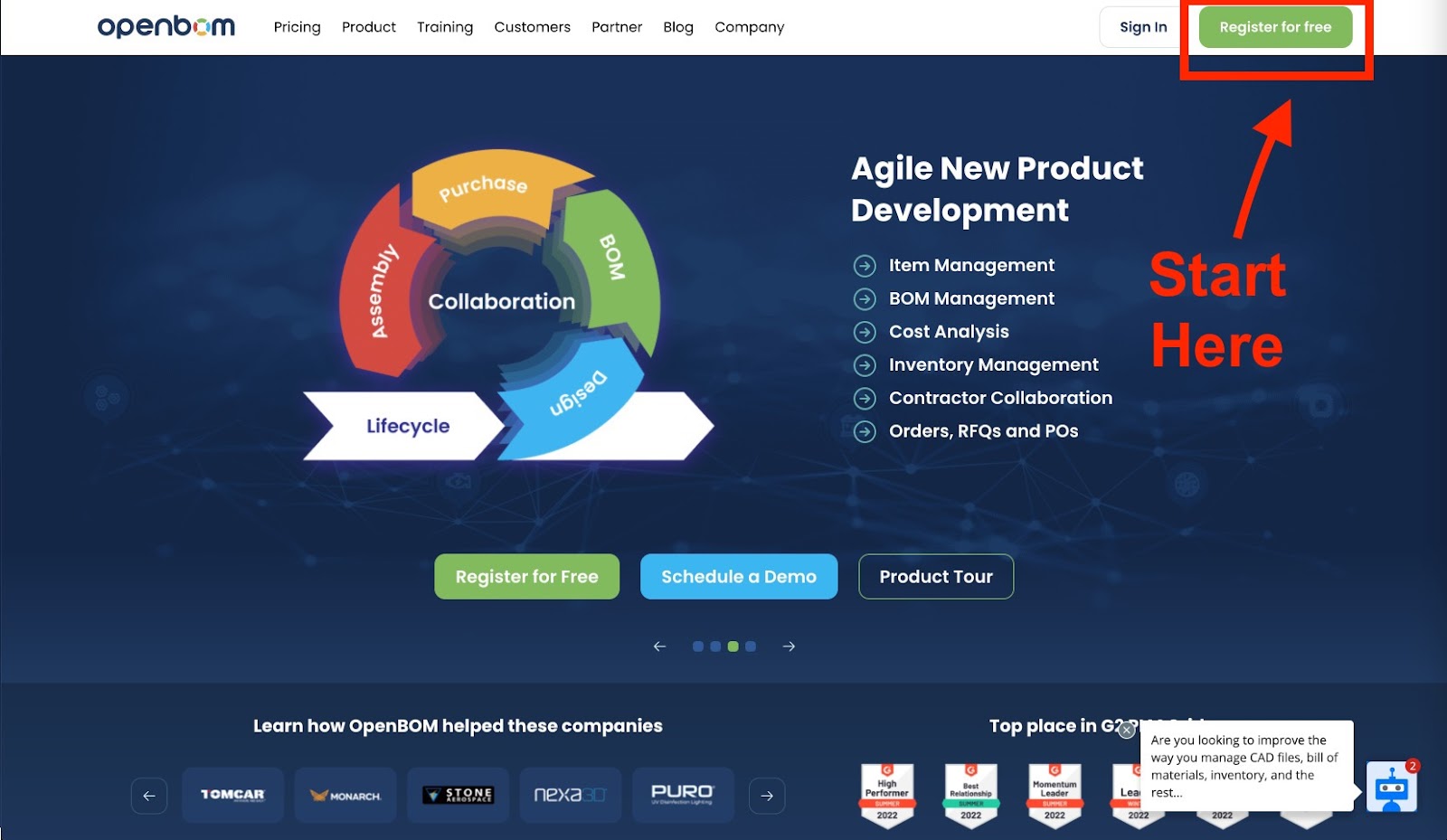Image resolution: width=1447 pixels, height=840 pixels.
Task: Select the second hero slide dot
Action: pyautogui.click(x=715, y=647)
